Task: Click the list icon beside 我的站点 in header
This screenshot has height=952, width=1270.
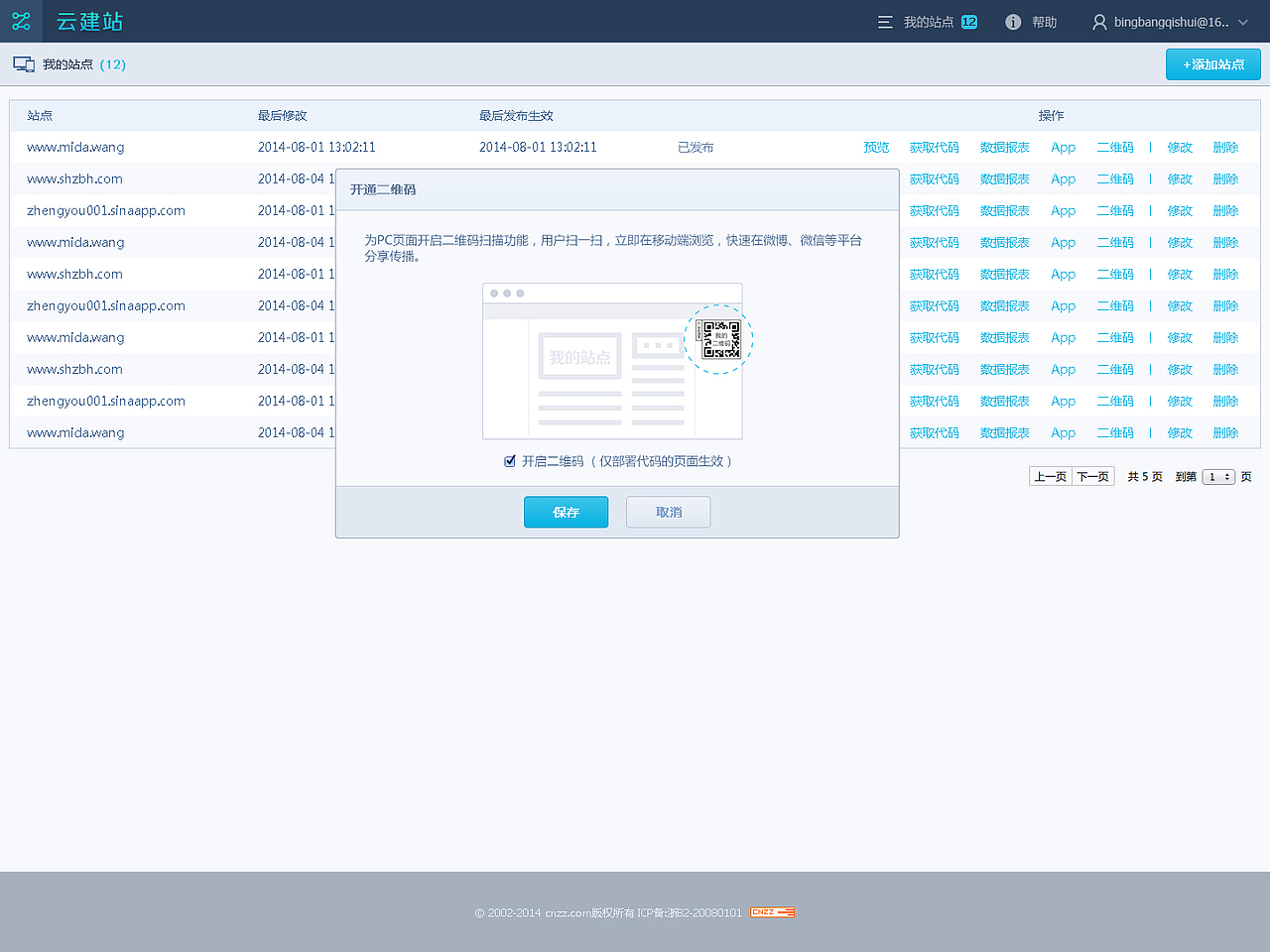Action: (885, 22)
